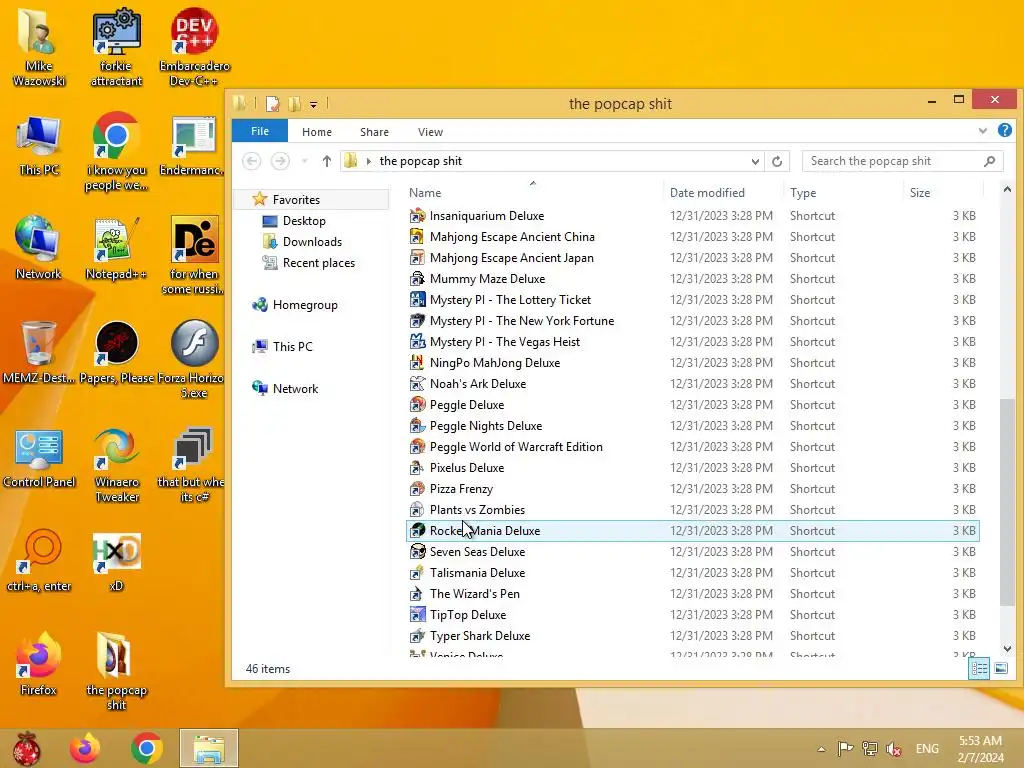Click the muted volume tray icon
The image size is (1024, 768).
tap(894, 748)
